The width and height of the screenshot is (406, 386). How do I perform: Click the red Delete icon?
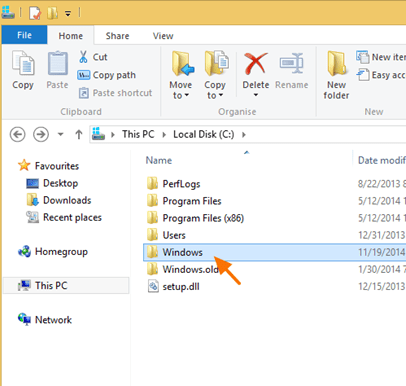tap(256, 63)
